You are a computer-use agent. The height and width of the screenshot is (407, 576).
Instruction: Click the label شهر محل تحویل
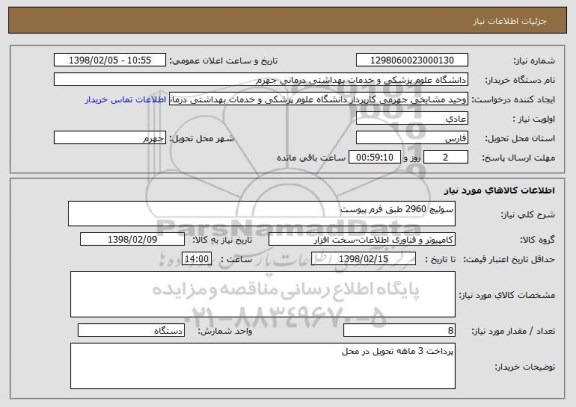[202, 138]
